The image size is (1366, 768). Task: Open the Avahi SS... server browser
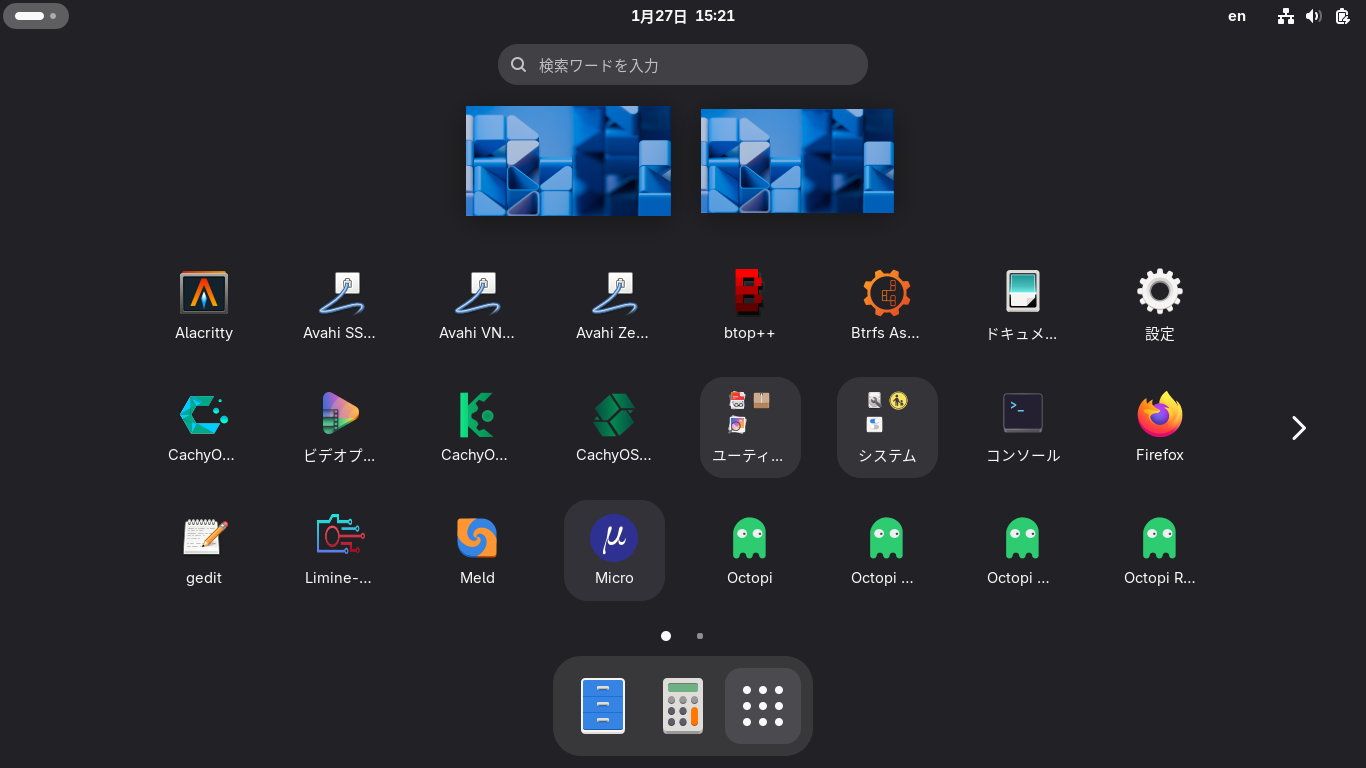pyautogui.click(x=340, y=305)
